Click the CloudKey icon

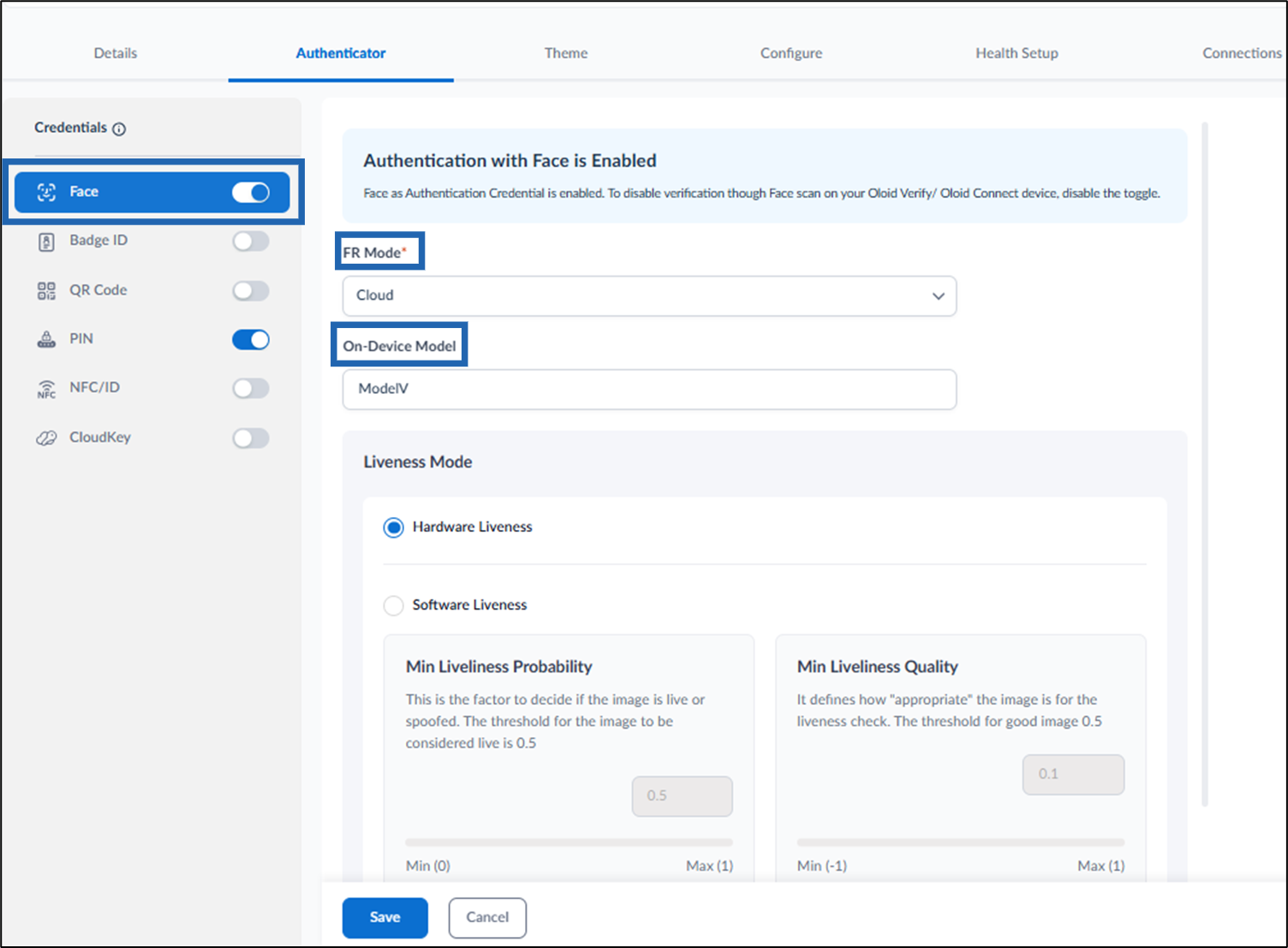[46, 438]
